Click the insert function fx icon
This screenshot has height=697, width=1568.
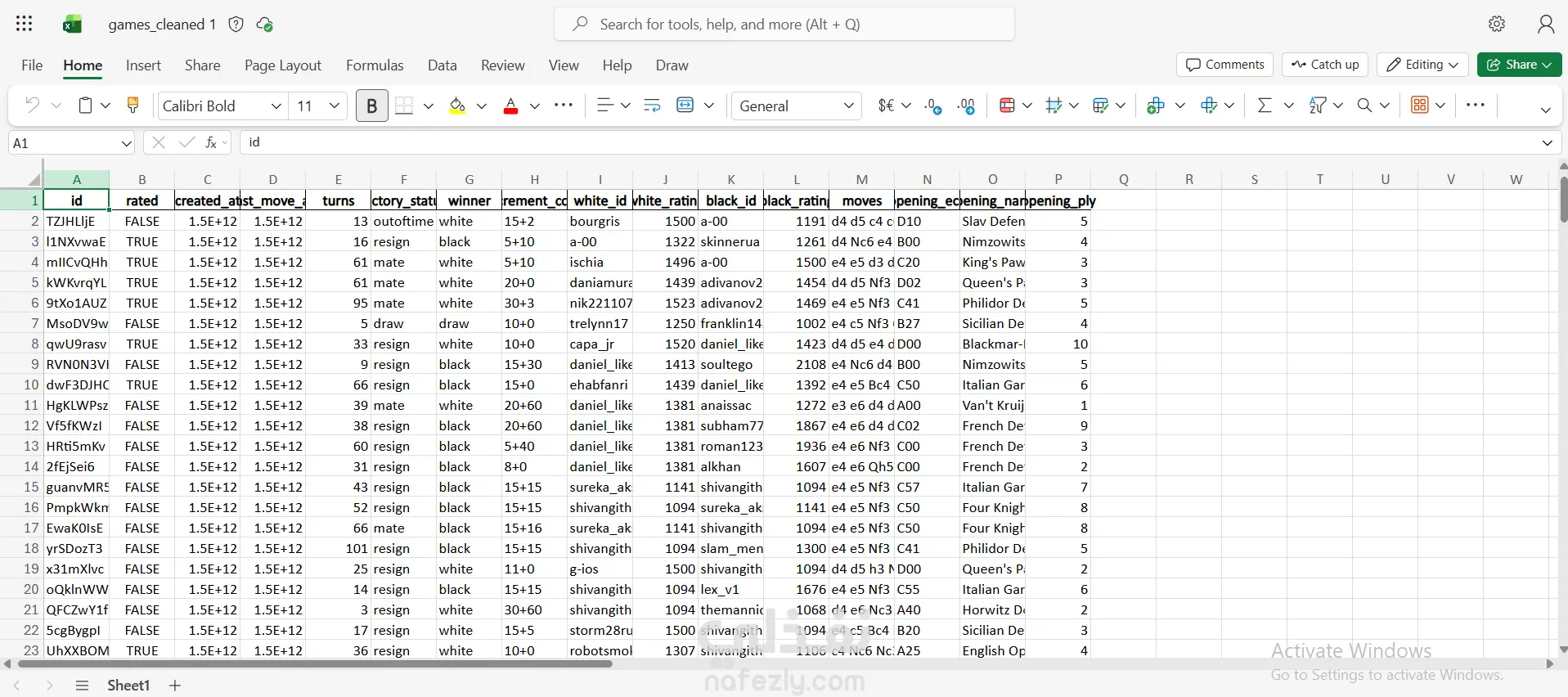pyautogui.click(x=211, y=142)
